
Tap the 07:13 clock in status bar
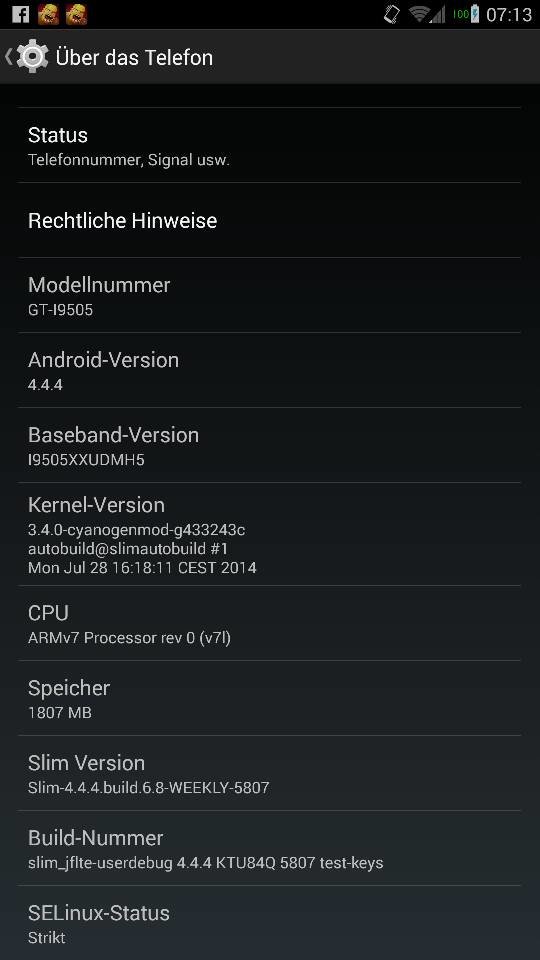[x=509, y=15]
